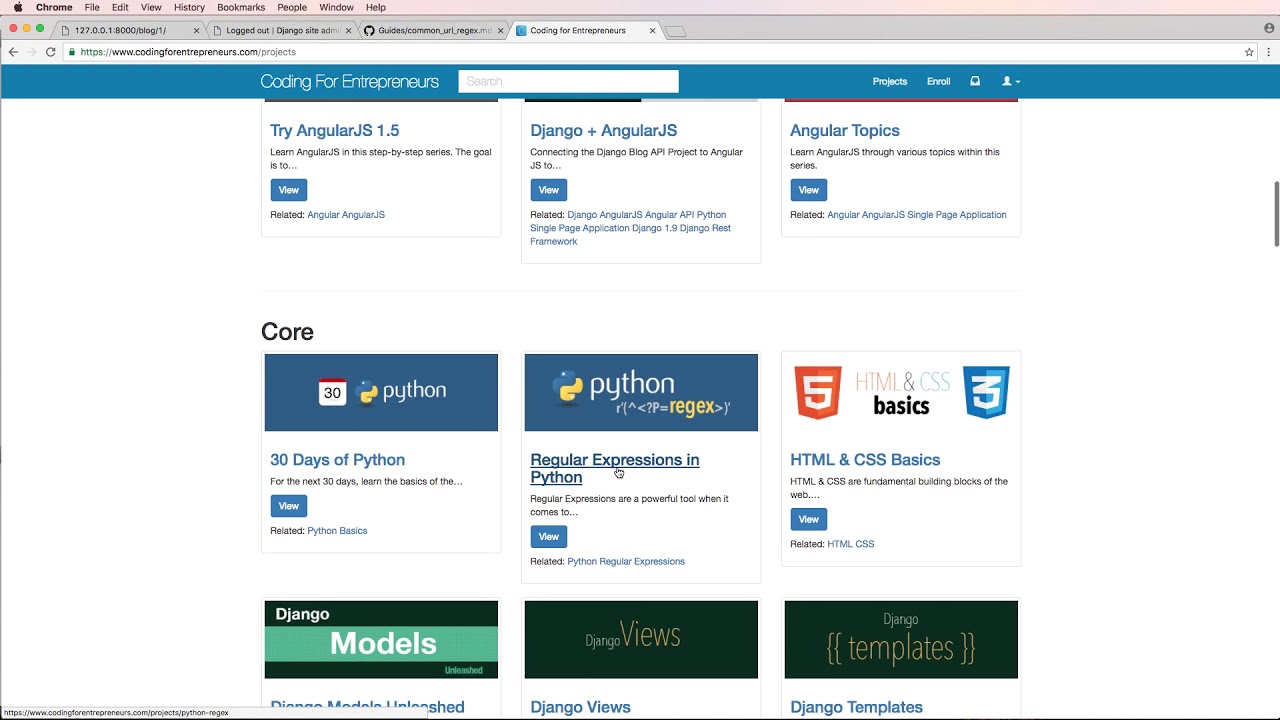Open the user account dropdown in navbar
The height and width of the screenshot is (720, 1280).
1011,81
